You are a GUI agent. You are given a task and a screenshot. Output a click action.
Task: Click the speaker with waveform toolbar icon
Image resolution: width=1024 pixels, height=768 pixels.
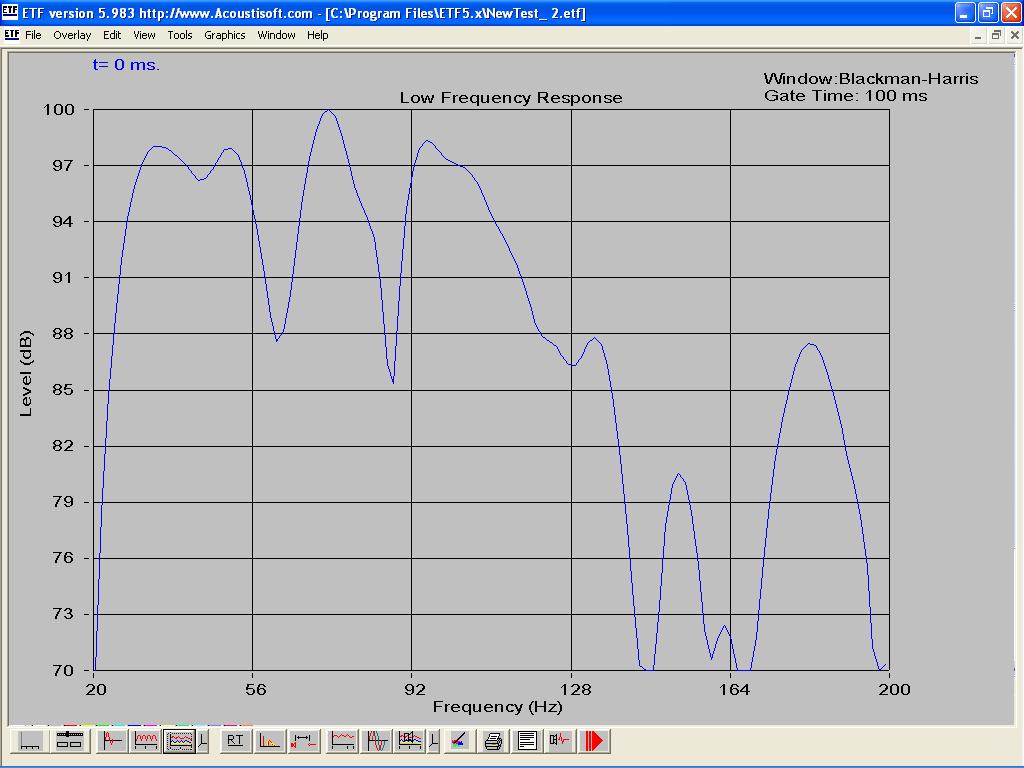(561, 741)
